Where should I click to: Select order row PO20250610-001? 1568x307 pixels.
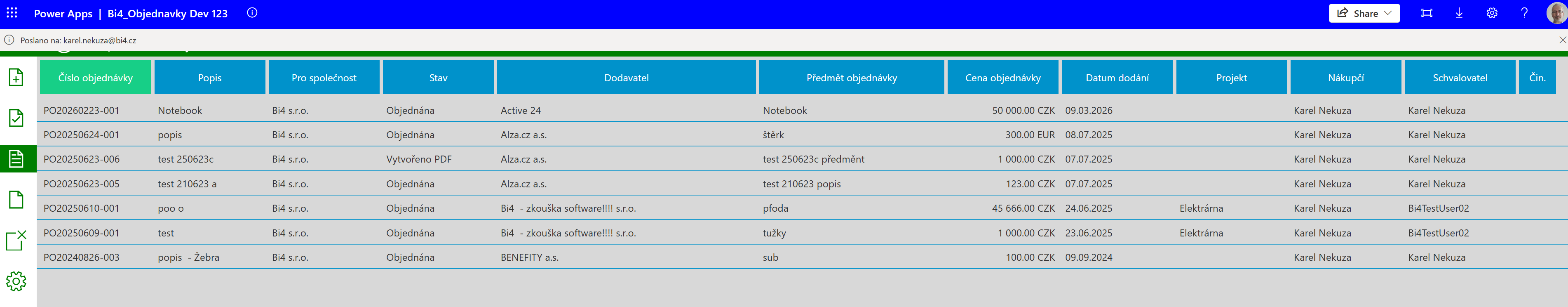pyautogui.click(x=82, y=208)
